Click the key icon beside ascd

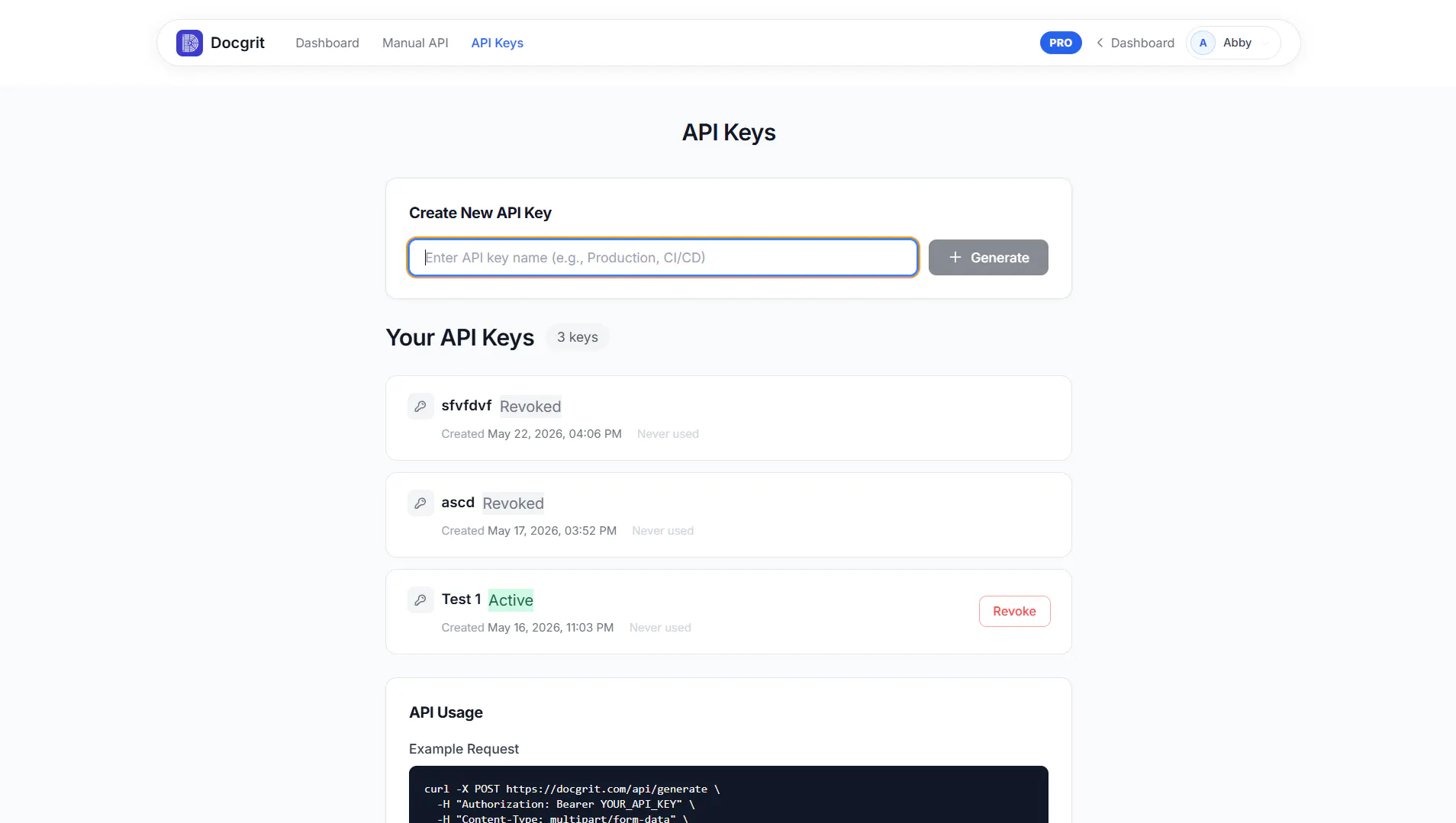tap(420, 503)
